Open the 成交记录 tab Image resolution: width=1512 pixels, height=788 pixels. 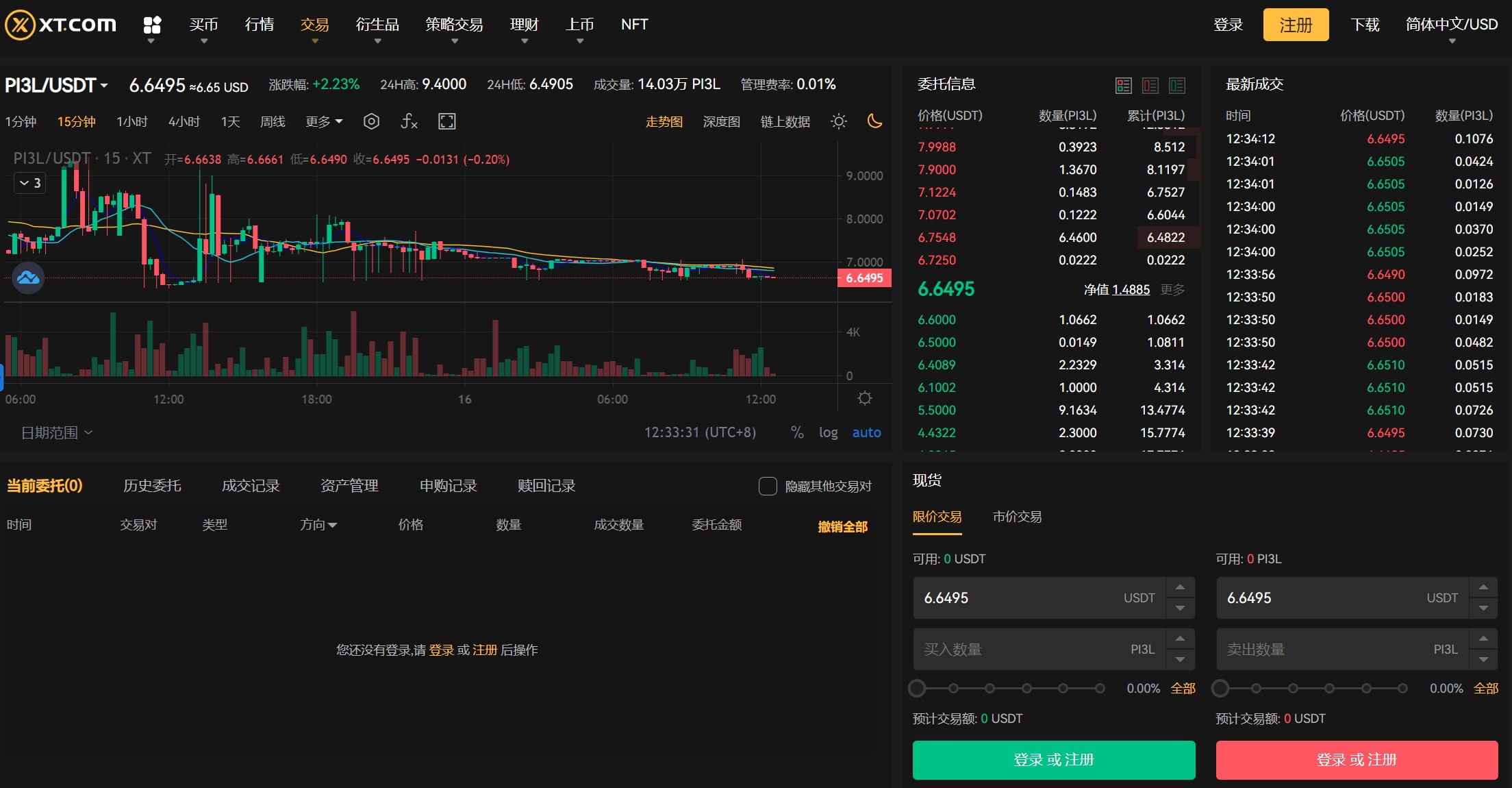250,486
